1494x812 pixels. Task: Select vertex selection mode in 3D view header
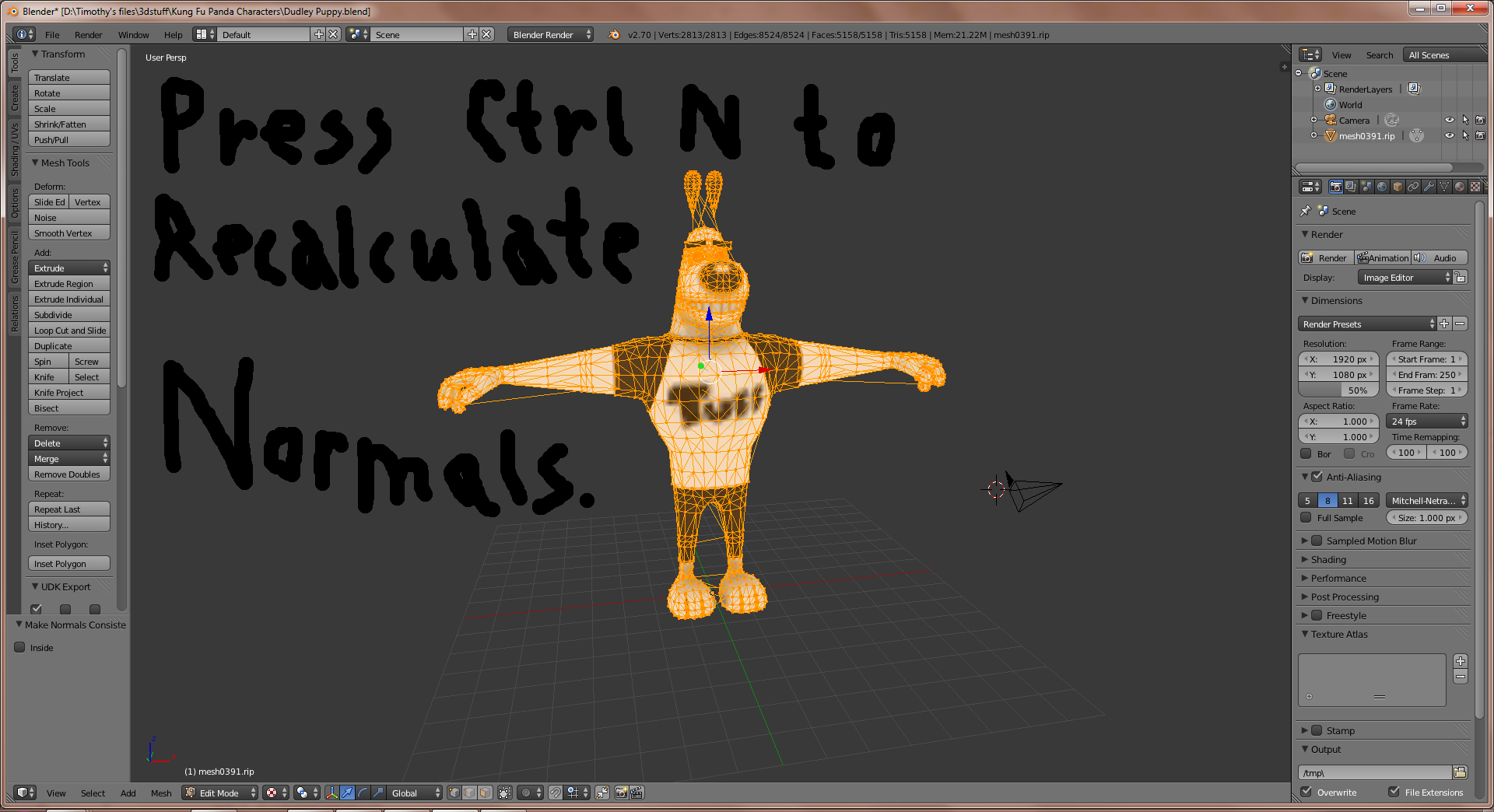(454, 793)
